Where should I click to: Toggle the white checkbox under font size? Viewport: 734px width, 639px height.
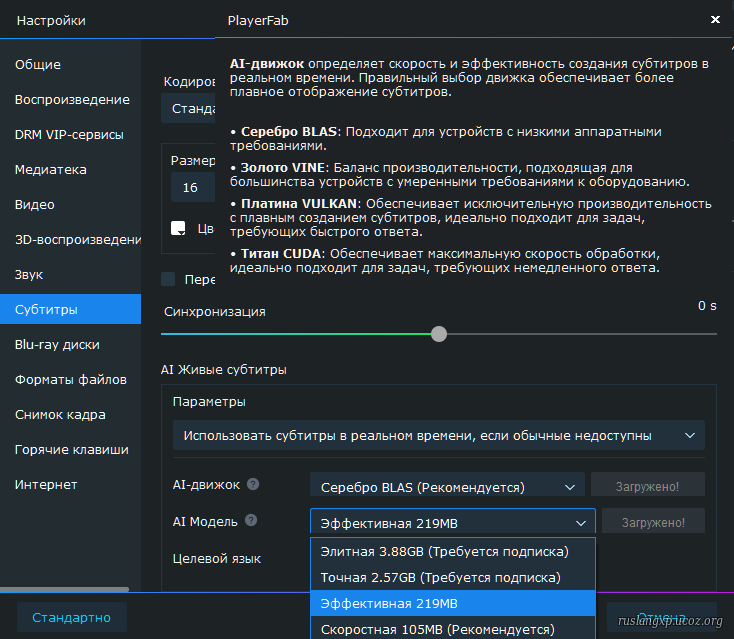[178, 228]
